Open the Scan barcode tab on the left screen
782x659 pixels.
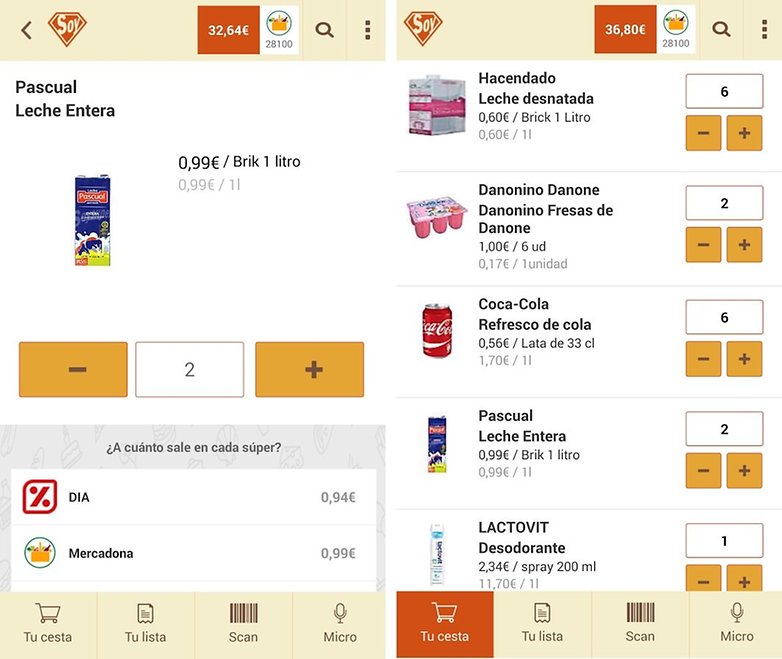(243, 624)
